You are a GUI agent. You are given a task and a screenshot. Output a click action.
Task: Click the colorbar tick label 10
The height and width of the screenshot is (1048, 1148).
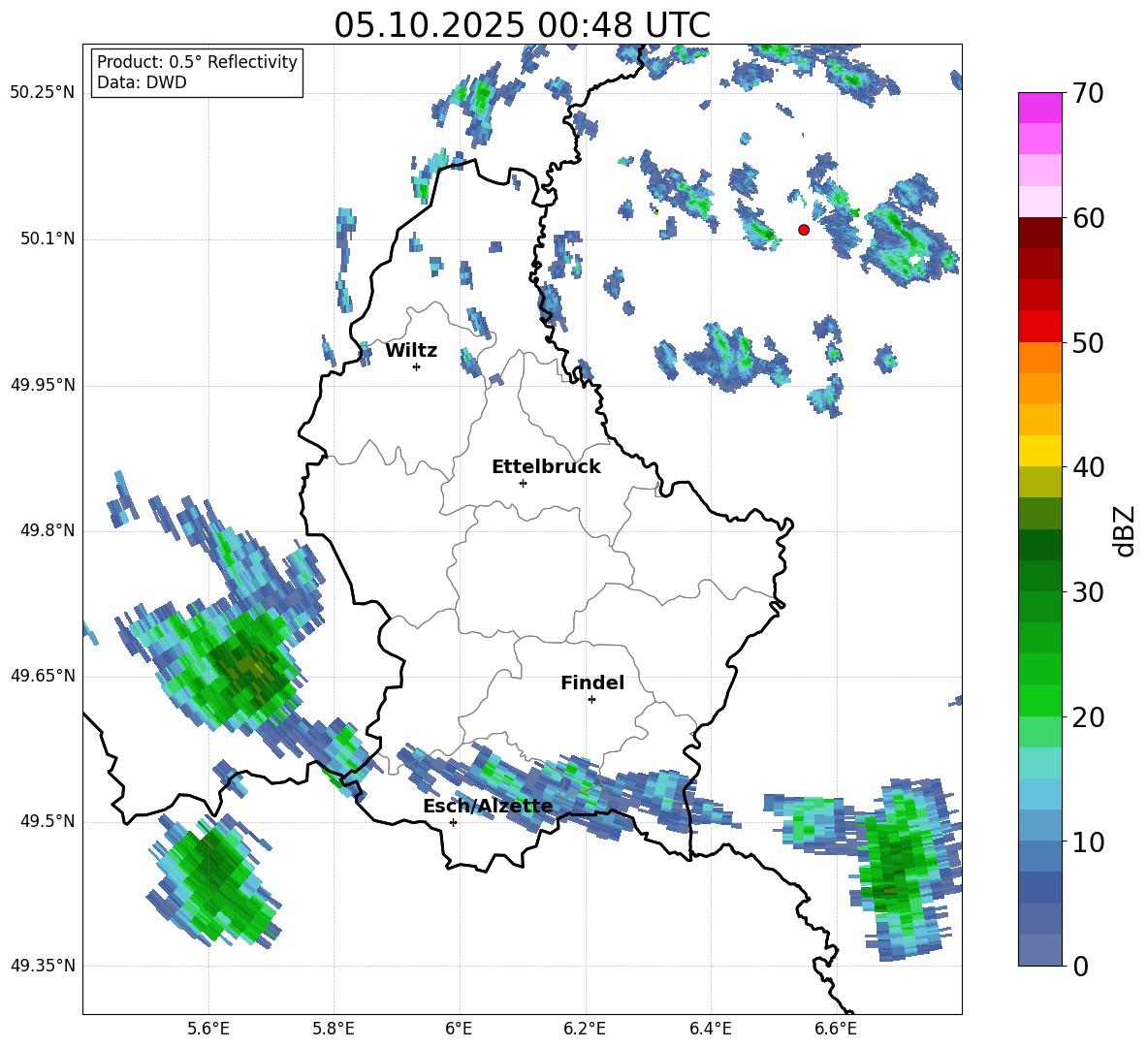tap(1088, 842)
